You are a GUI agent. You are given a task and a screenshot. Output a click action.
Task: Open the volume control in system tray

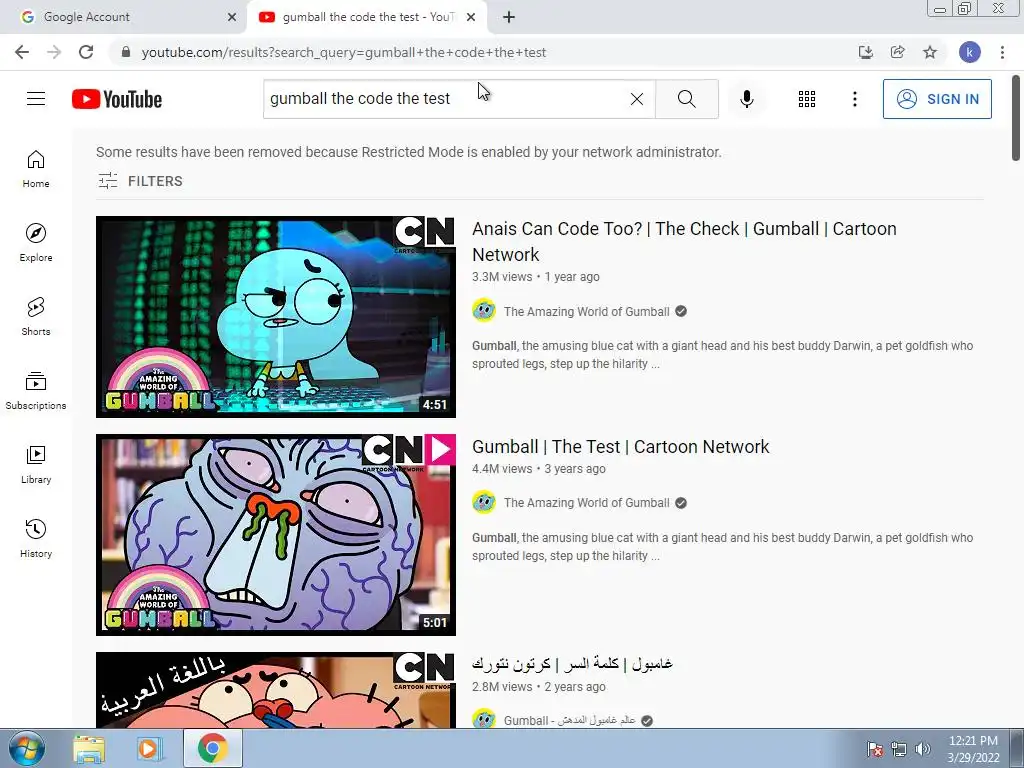(923, 749)
